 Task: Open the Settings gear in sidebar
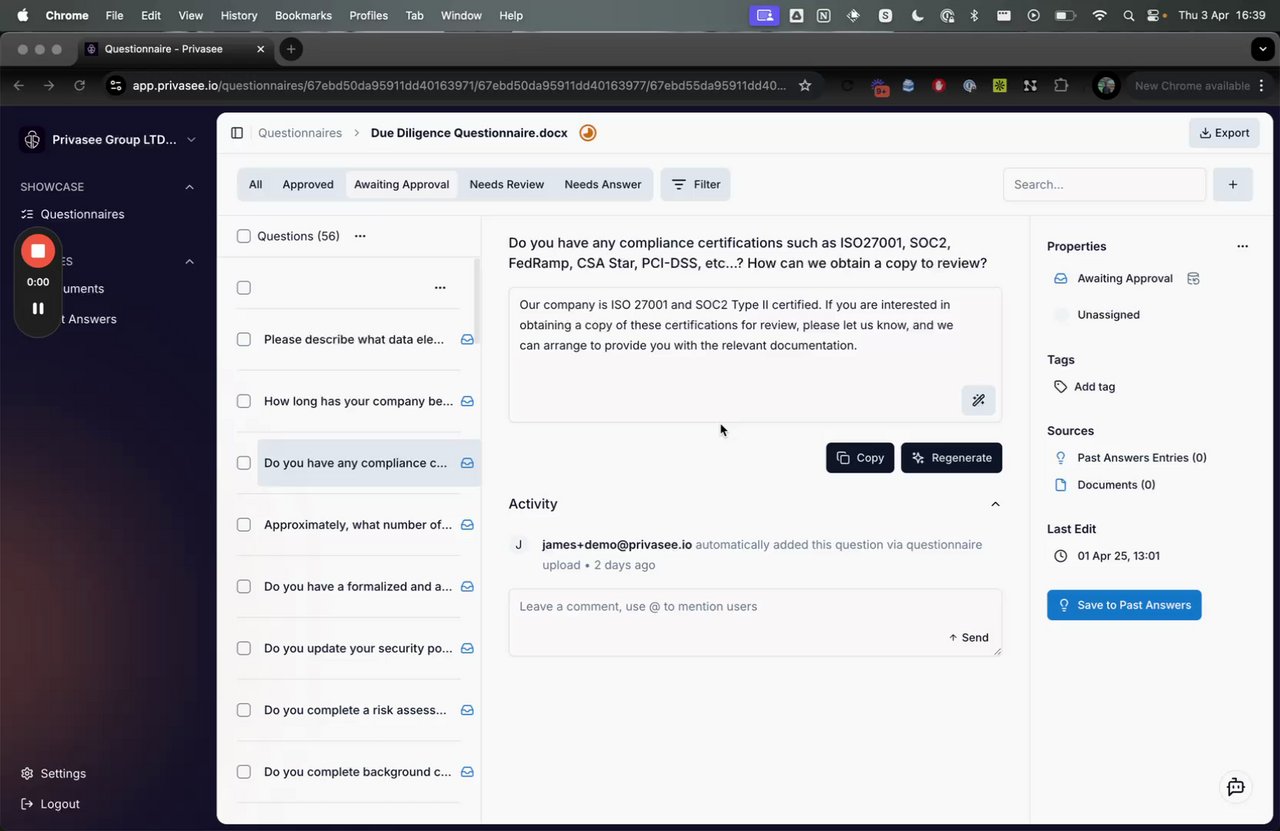28,774
